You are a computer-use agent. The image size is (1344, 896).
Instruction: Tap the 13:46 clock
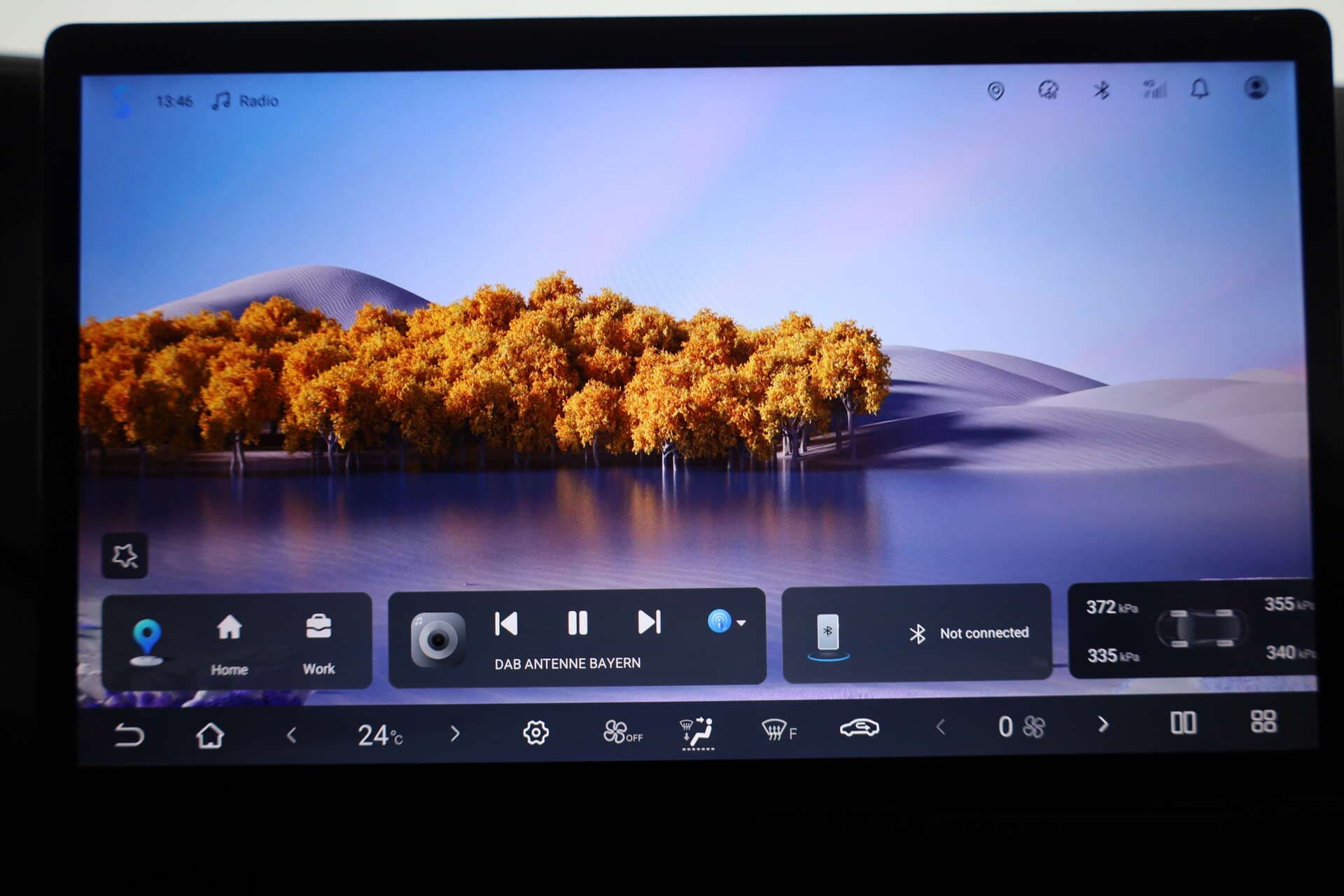pyautogui.click(x=174, y=102)
